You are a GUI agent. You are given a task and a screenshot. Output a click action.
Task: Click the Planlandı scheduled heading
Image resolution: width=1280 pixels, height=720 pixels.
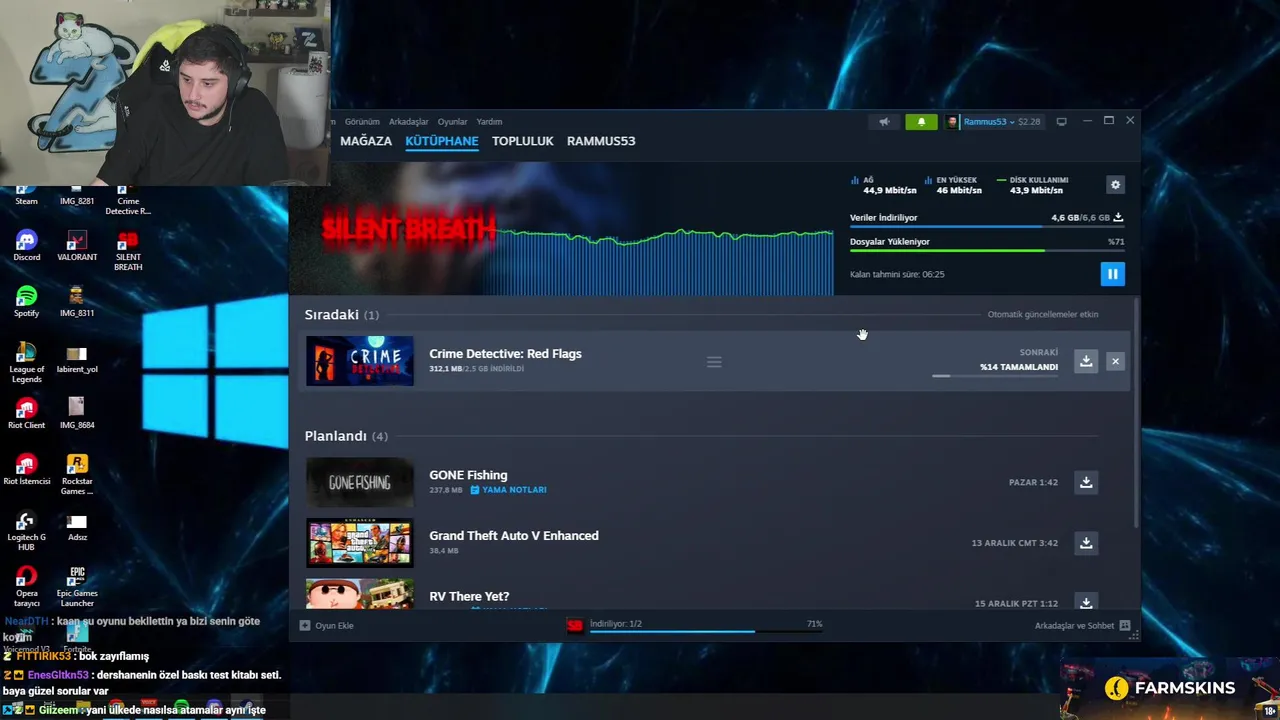pos(335,436)
